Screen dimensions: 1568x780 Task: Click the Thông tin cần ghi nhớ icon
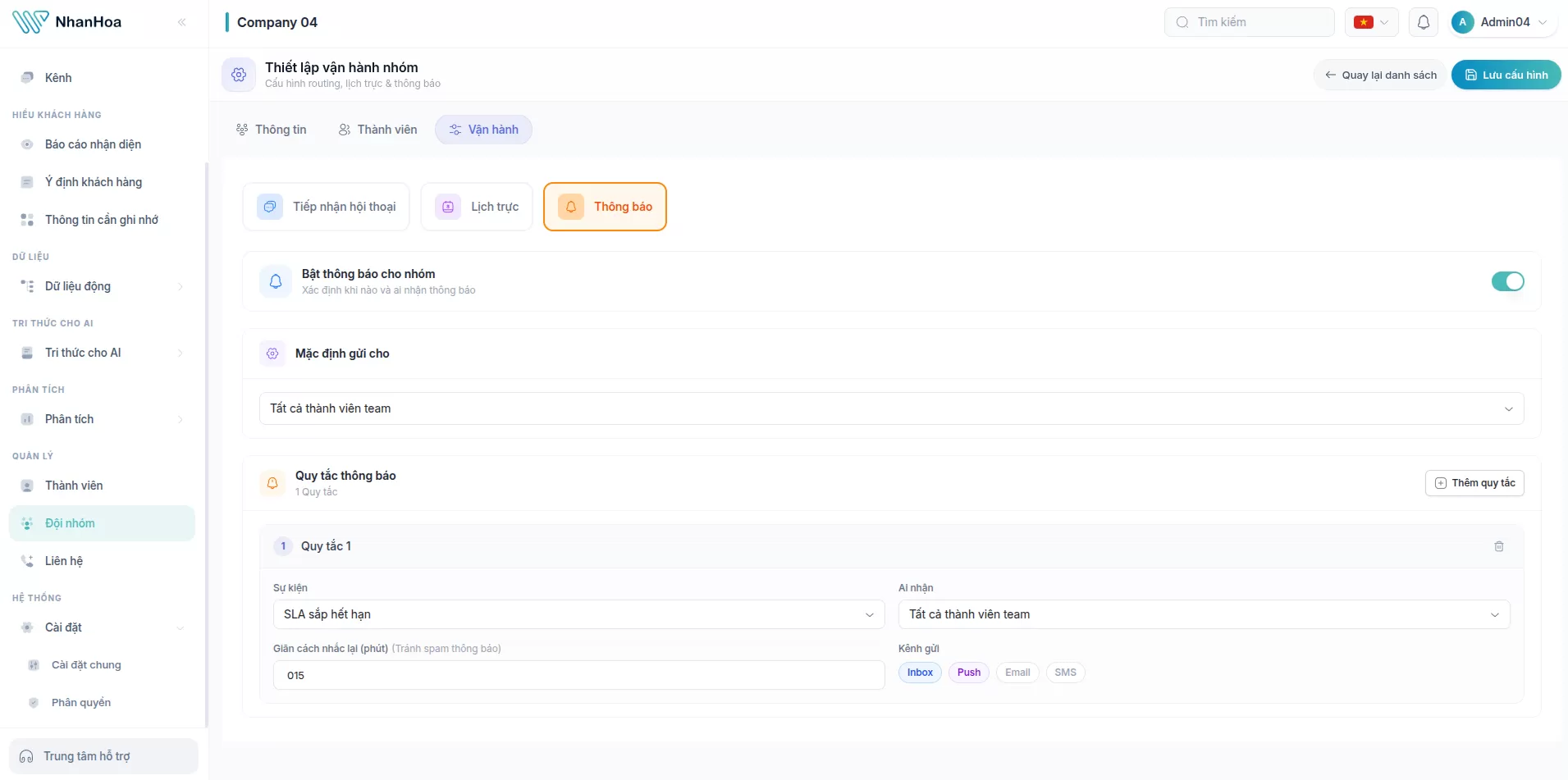pos(27,220)
